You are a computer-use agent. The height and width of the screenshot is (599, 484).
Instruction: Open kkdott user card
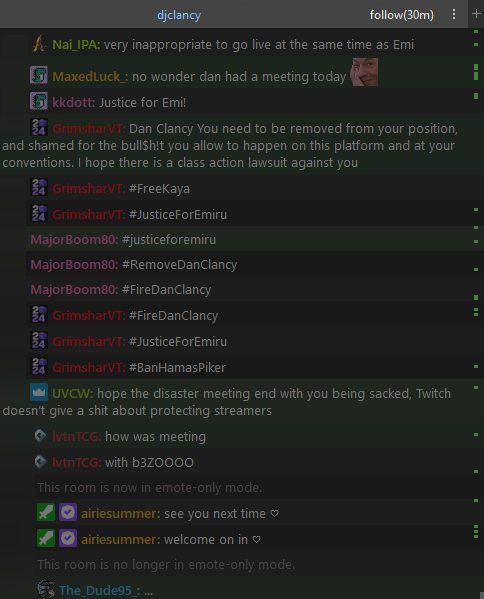(73, 102)
